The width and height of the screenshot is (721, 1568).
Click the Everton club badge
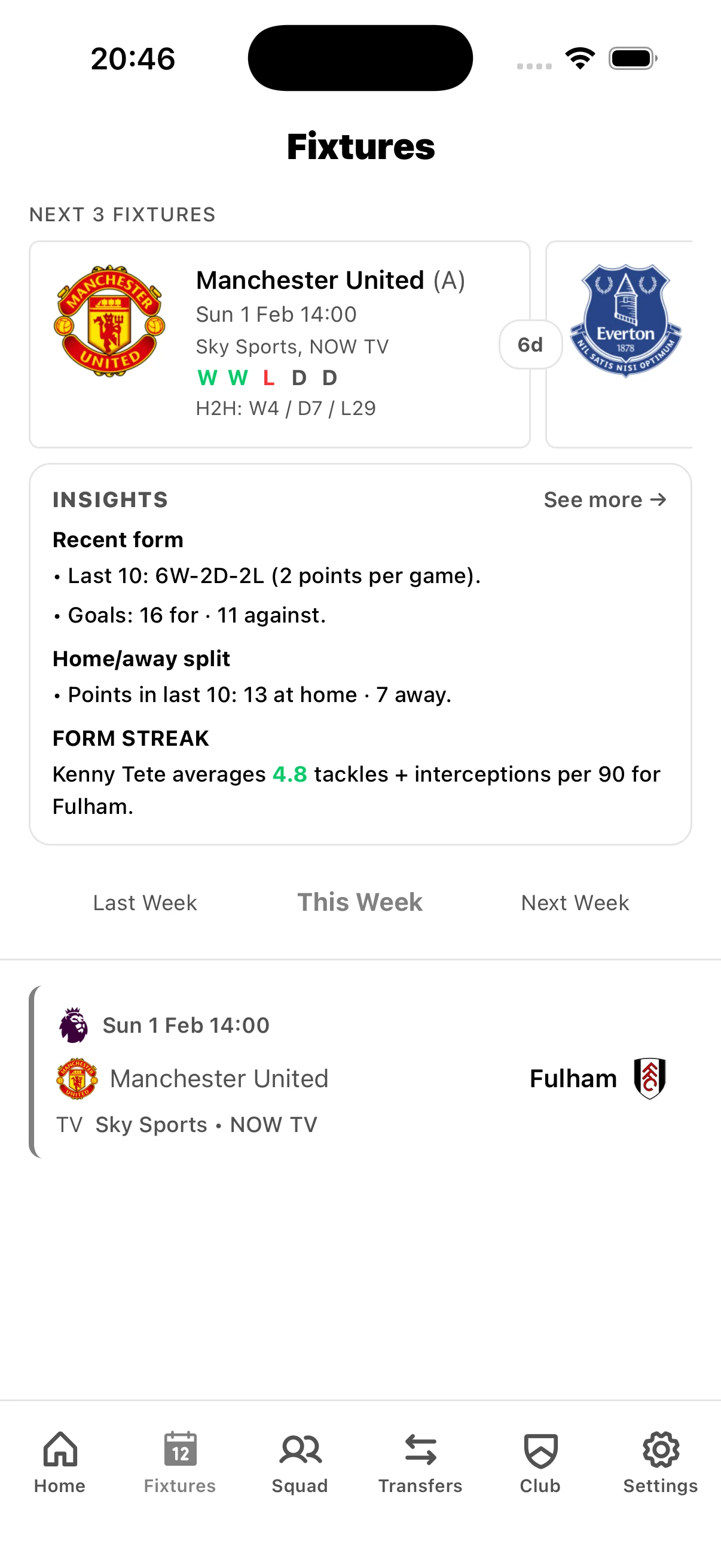coord(625,321)
